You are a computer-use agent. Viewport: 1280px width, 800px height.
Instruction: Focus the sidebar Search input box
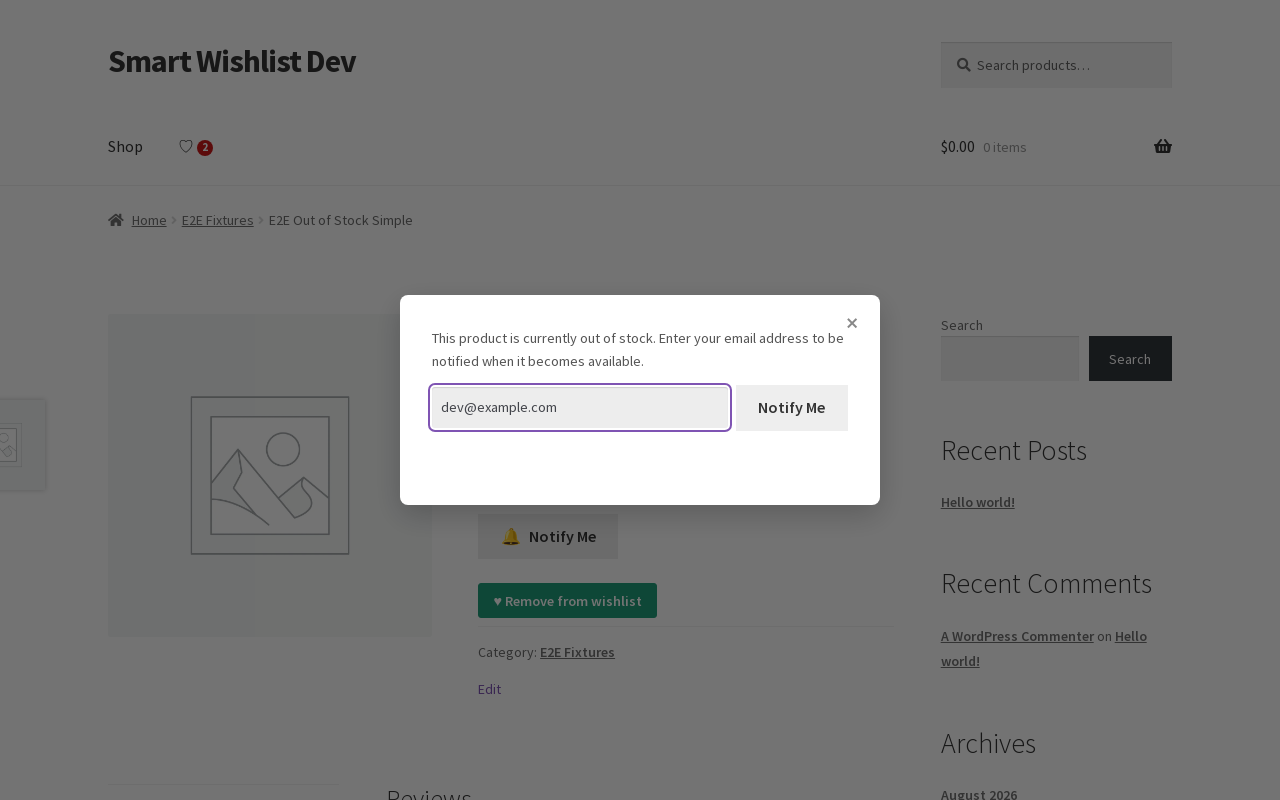pyautogui.click(x=1010, y=358)
